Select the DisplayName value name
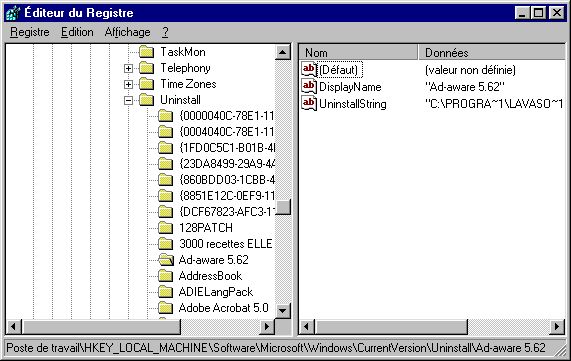The width and height of the screenshot is (571, 361). (x=350, y=87)
